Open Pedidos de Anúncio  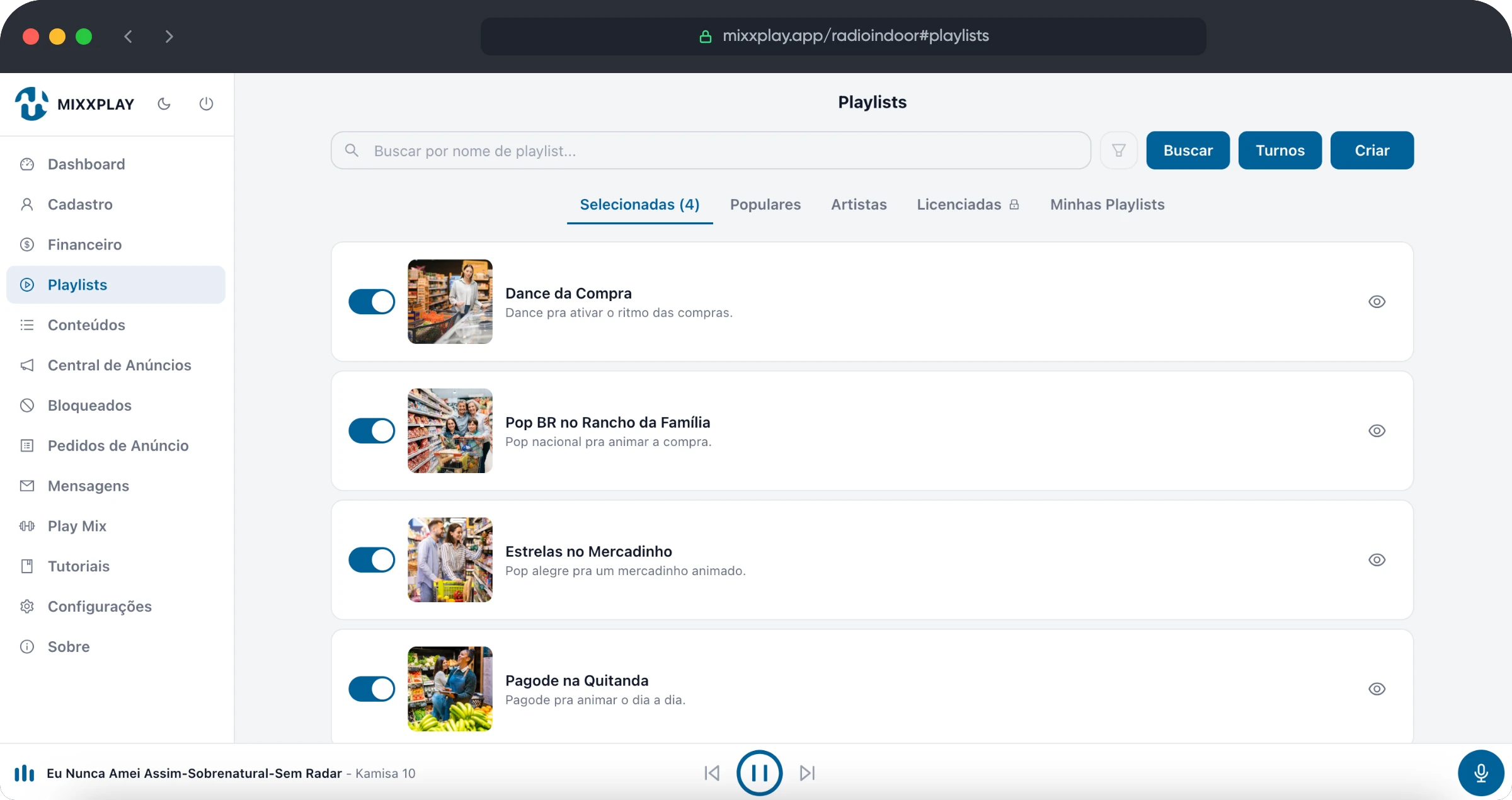click(116, 446)
